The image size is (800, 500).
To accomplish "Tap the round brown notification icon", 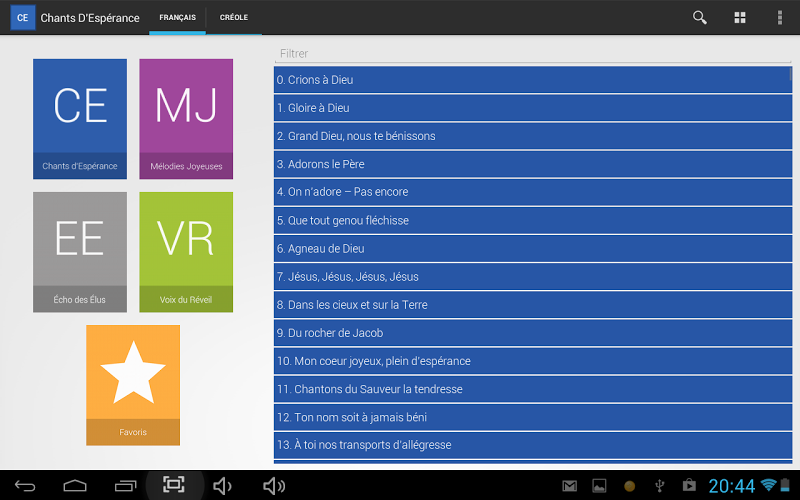I will click(630, 486).
